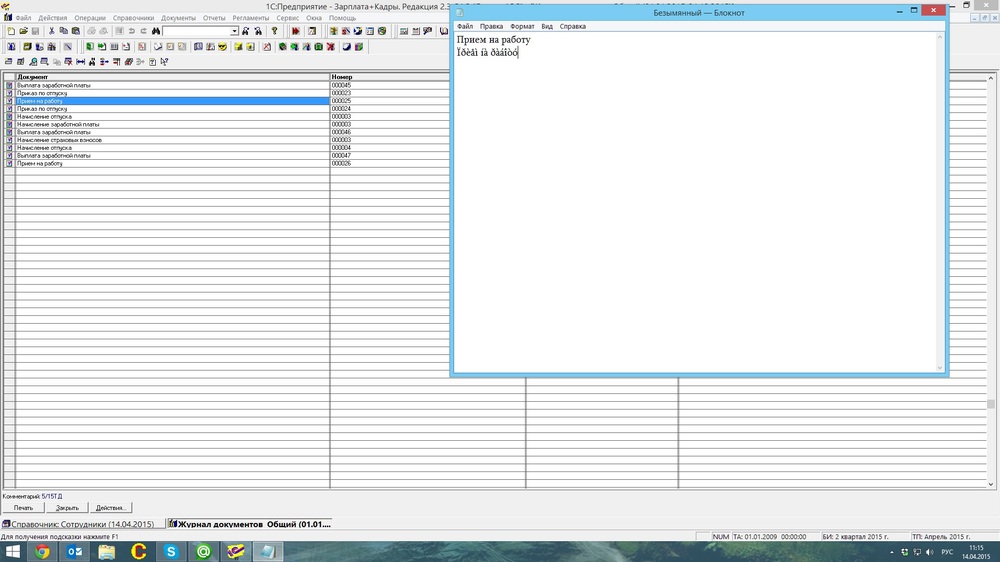Open Notepad's Правка menu
Viewport: 1000px width, 562px height.
(491, 26)
